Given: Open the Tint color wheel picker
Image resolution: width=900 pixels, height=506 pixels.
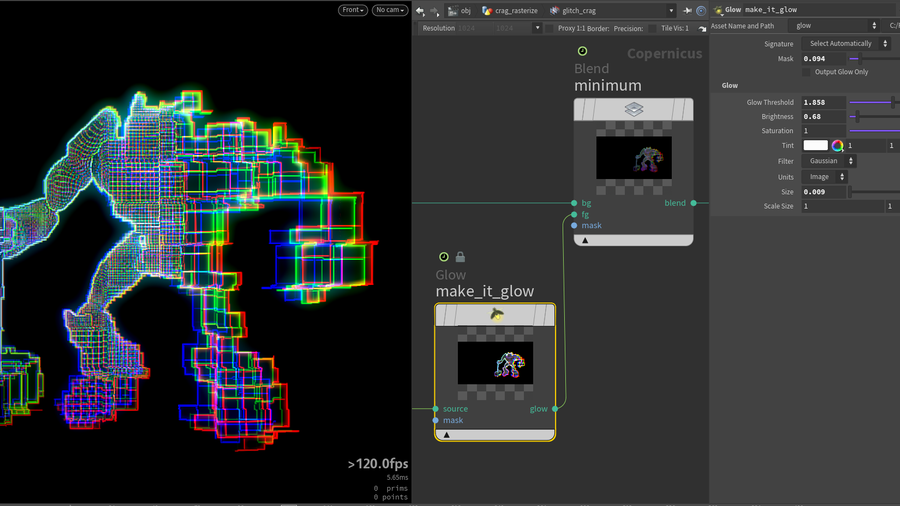Looking at the screenshot, I should [x=837, y=146].
